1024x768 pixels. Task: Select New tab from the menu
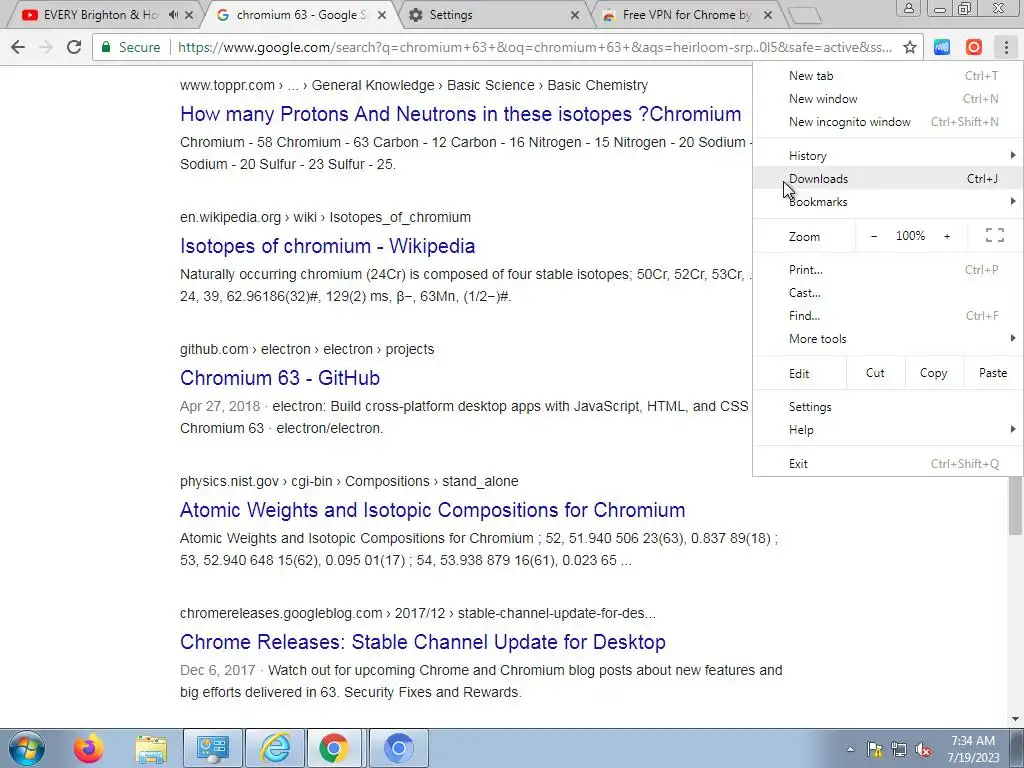coord(888,76)
